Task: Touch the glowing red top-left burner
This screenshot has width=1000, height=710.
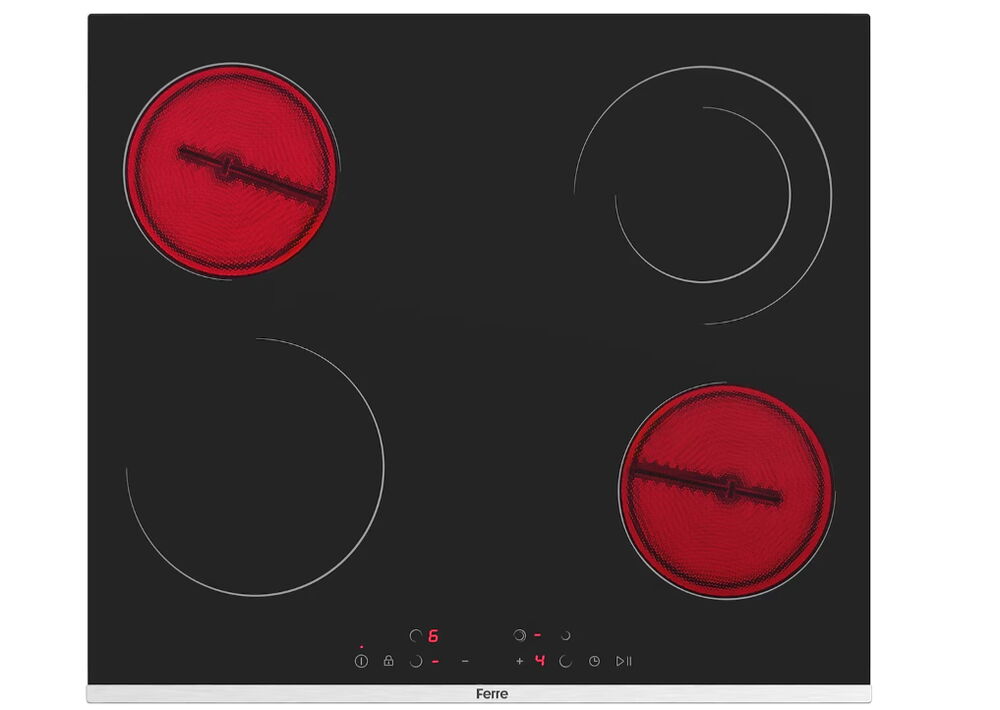Action: (231, 171)
